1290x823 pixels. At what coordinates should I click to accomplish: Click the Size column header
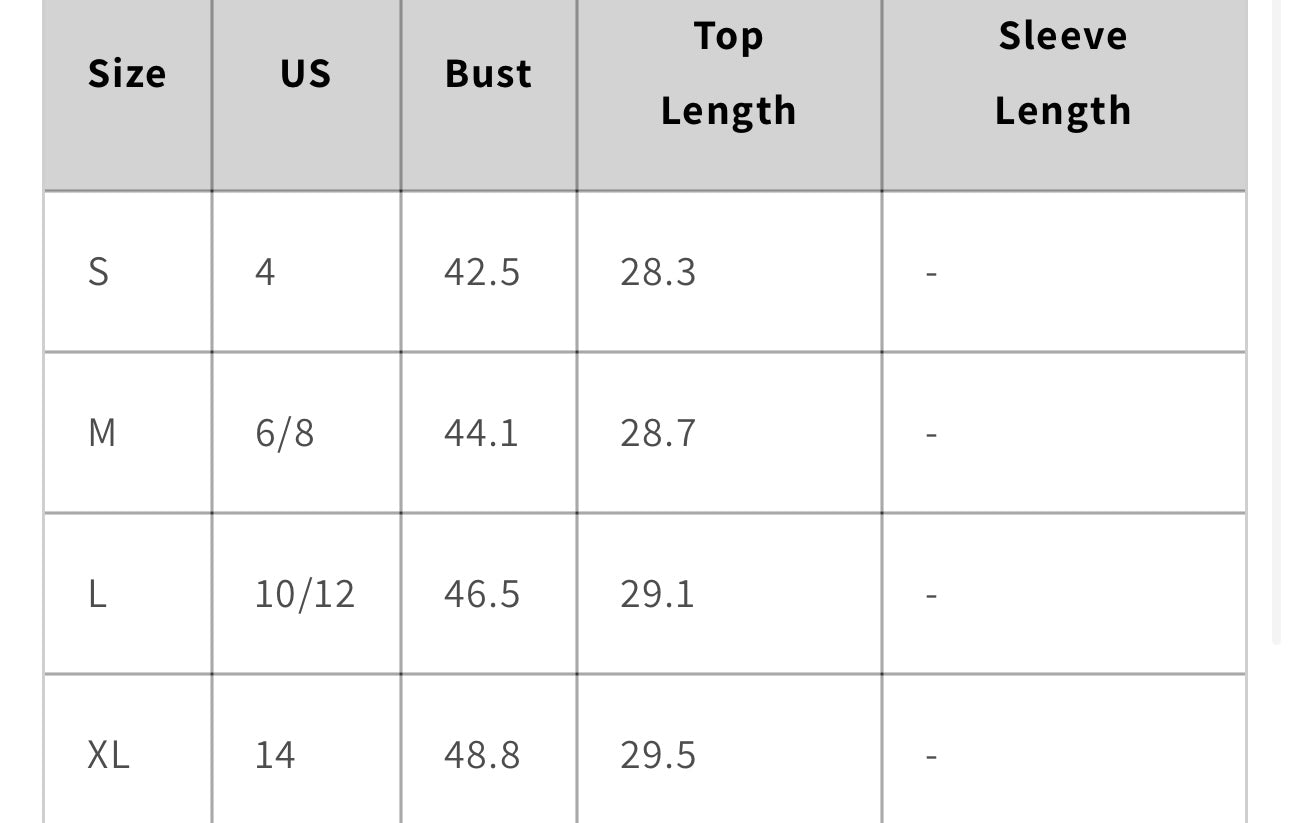tap(127, 74)
